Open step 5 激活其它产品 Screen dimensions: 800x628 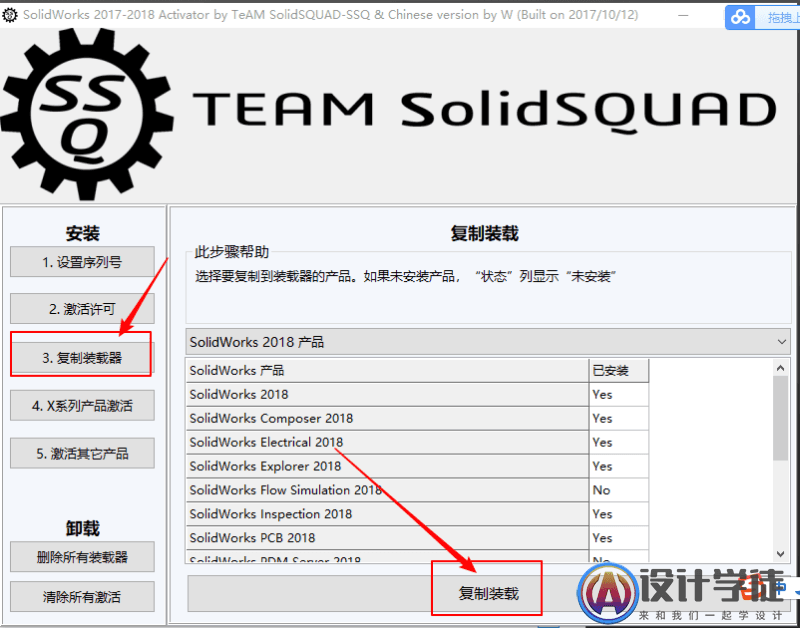[82, 453]
